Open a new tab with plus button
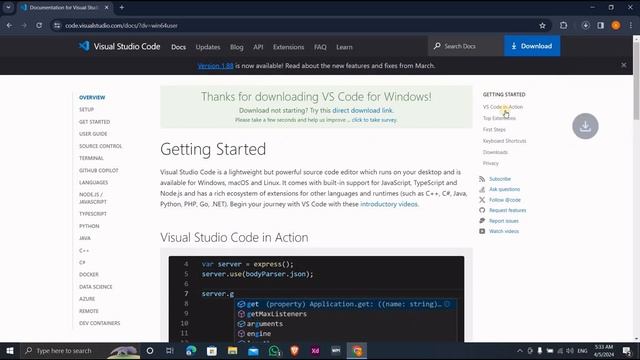Image resolution: width=640 pixels, height=360 pixels. pos(122,7)
